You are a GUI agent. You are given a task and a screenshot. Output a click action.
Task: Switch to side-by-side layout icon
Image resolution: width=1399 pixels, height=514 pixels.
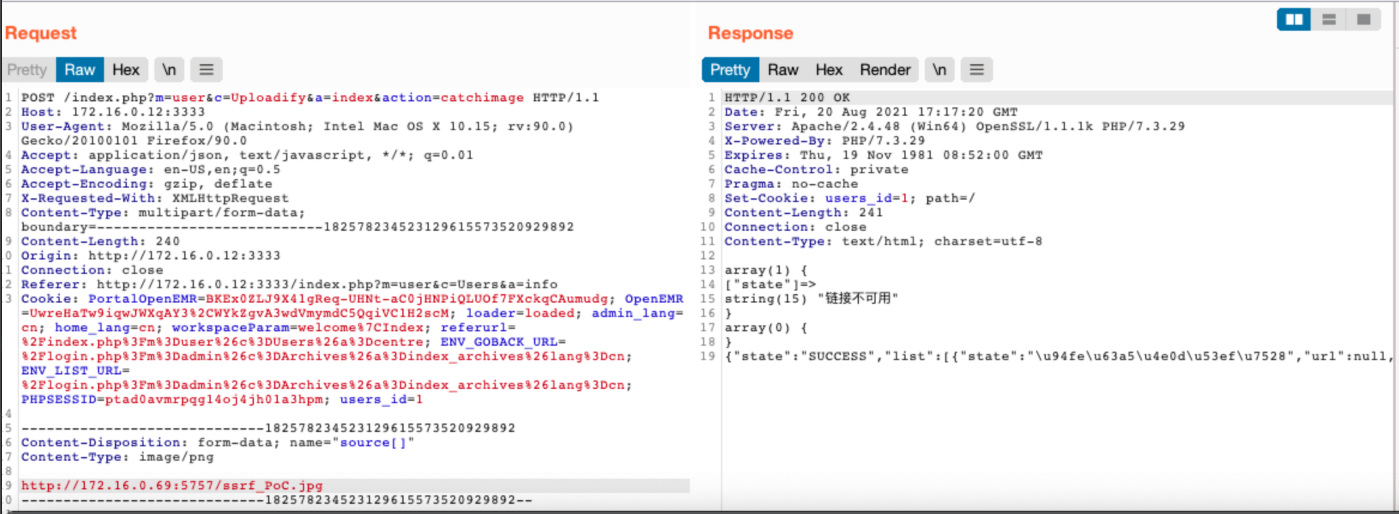[x=1295, y=19]
